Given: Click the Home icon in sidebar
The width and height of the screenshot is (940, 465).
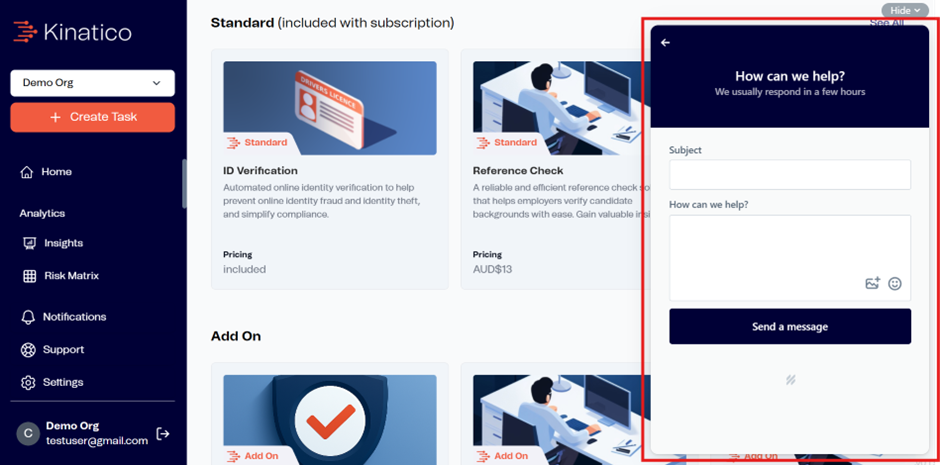Looking at the screenshot, I should (26, 172).
